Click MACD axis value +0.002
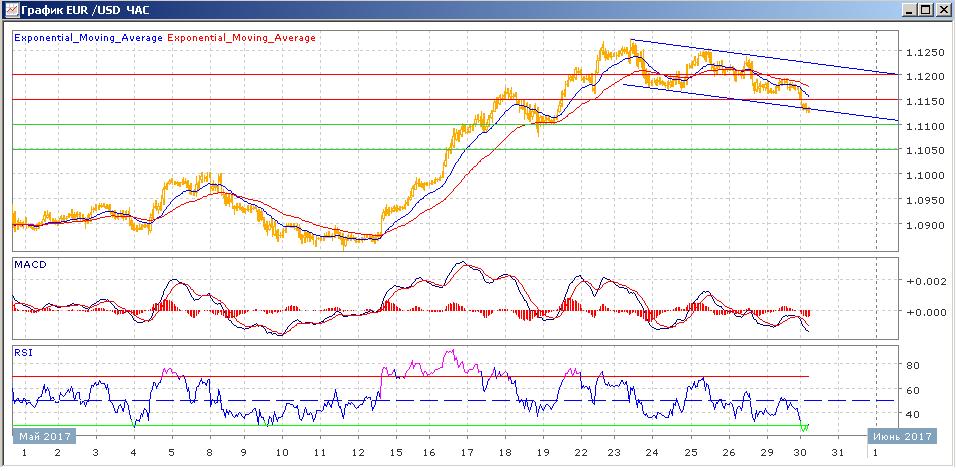The image size is (956, 471). click(926, 281)
